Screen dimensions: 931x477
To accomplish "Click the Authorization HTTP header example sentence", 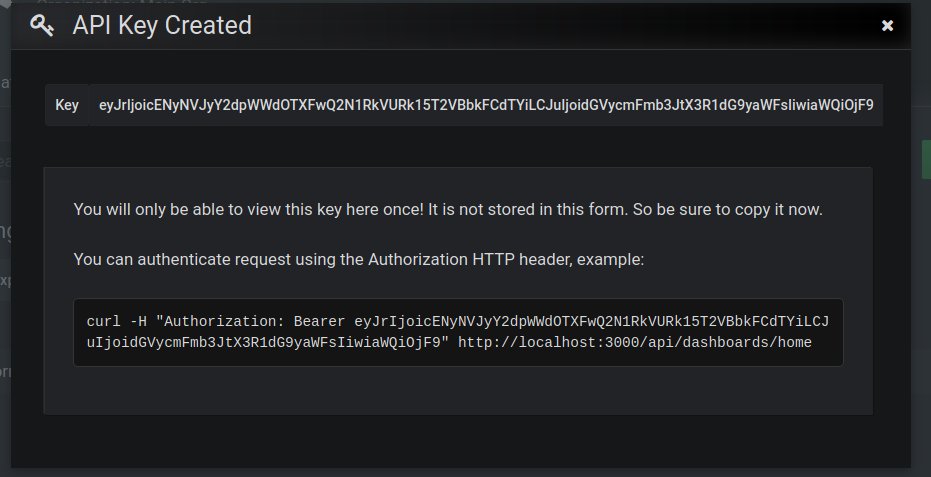I will 359,260.
